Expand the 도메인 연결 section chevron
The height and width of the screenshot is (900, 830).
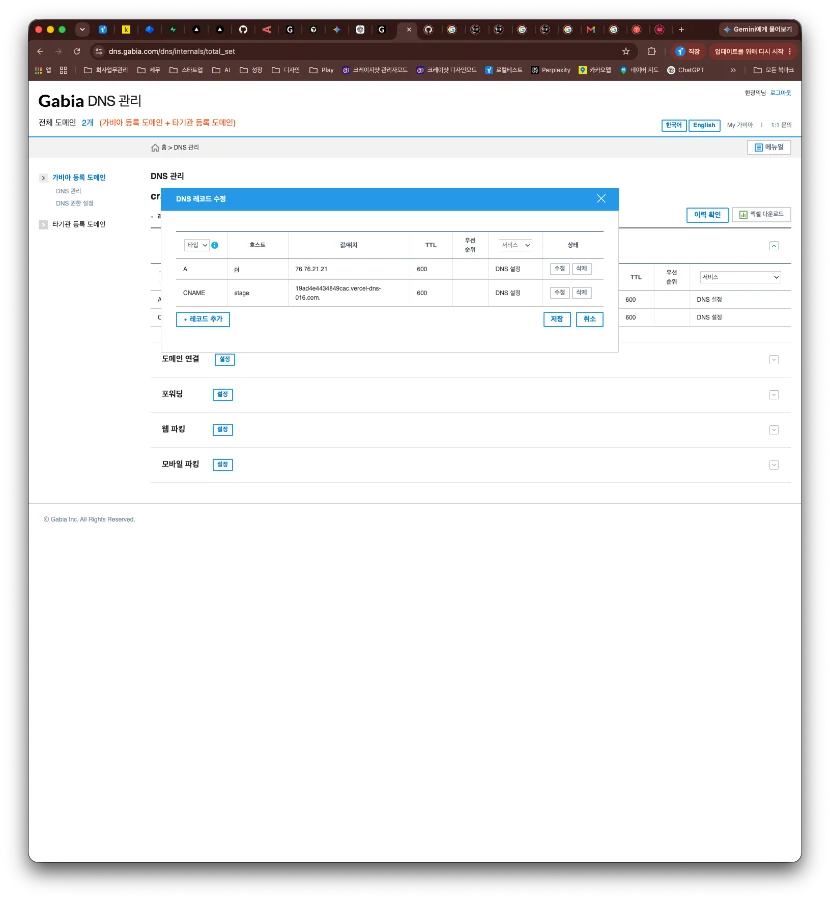coord(774,360)
